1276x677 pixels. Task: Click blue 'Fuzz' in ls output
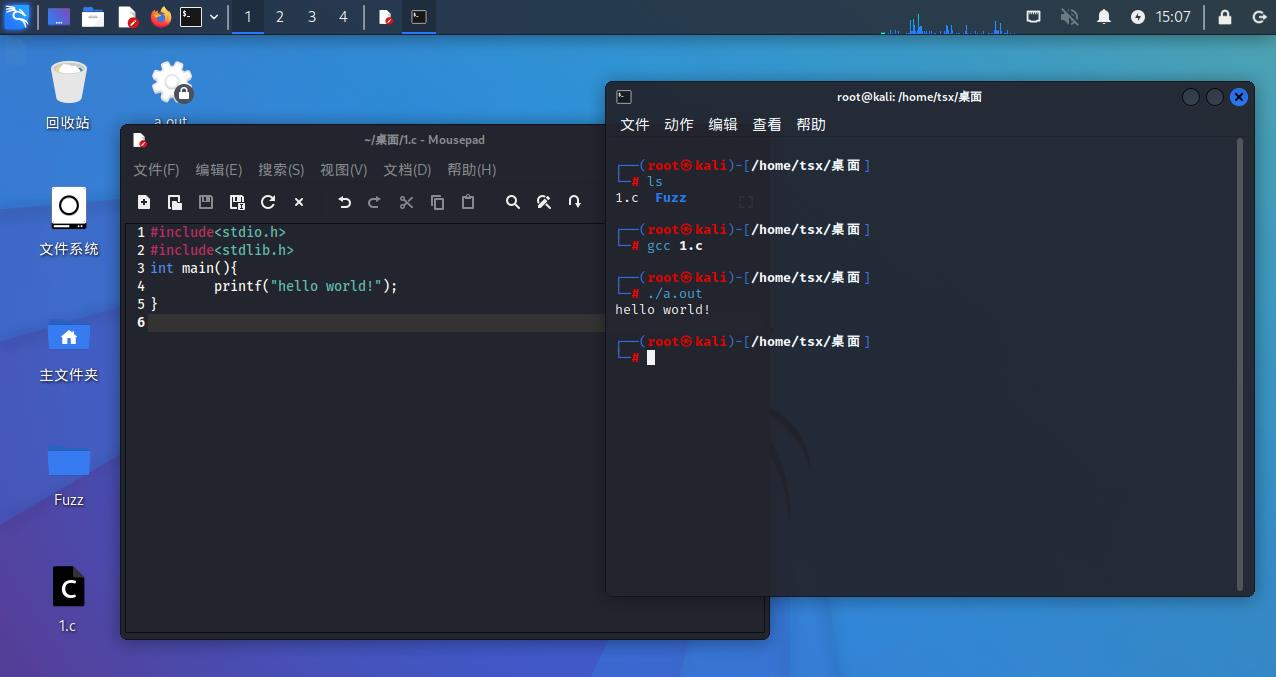click(671, 198)
